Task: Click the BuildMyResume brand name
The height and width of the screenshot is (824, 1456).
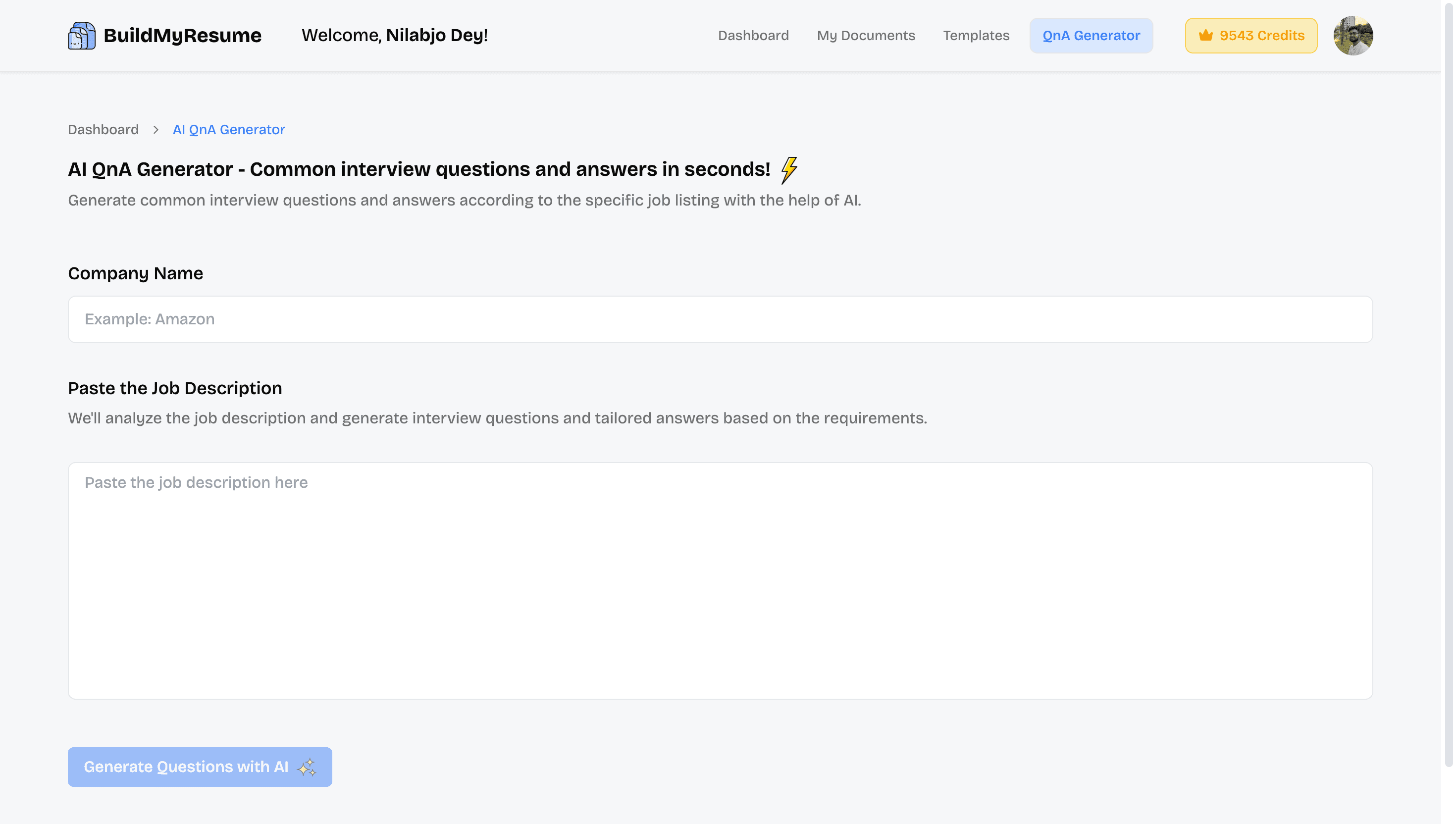Action: (x=182, y=36)
